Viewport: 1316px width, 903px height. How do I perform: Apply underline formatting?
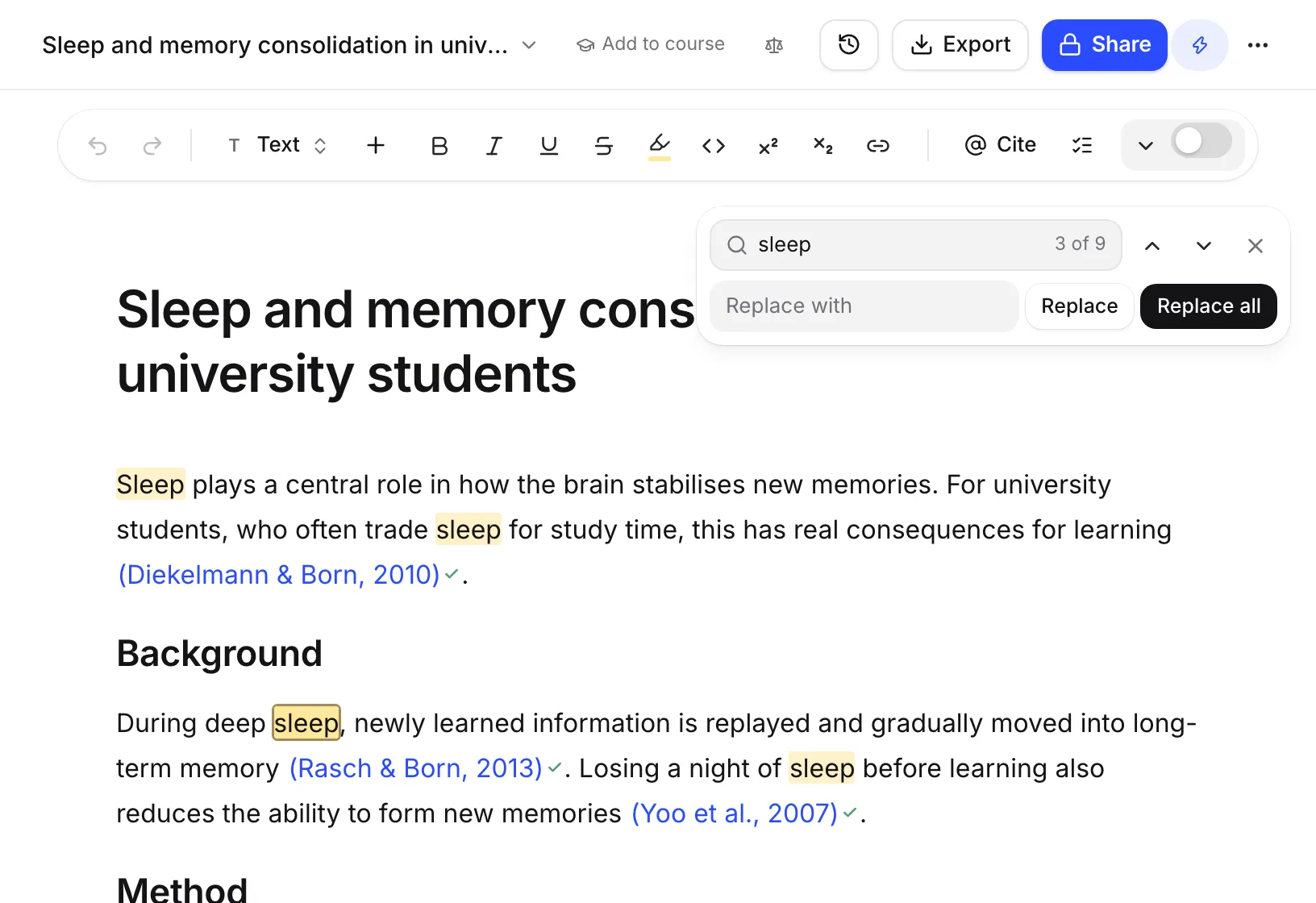coord(549,146)
